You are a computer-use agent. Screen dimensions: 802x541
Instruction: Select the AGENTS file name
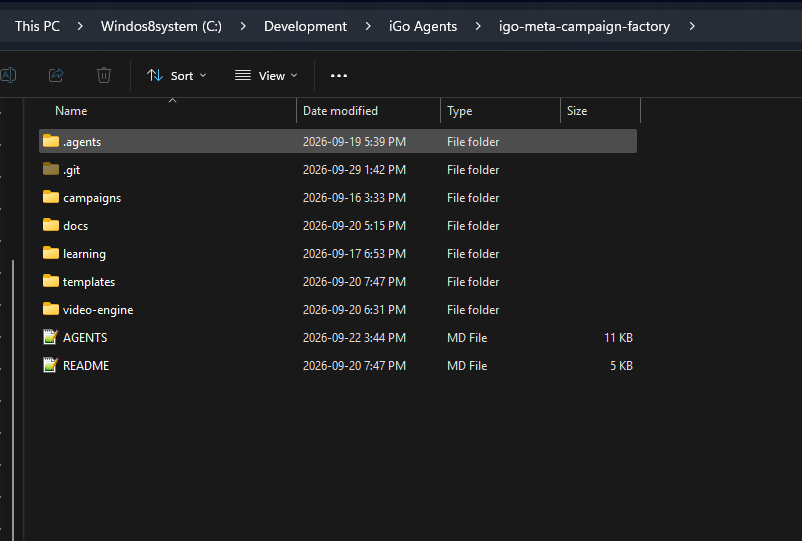[x=85, y=338]
